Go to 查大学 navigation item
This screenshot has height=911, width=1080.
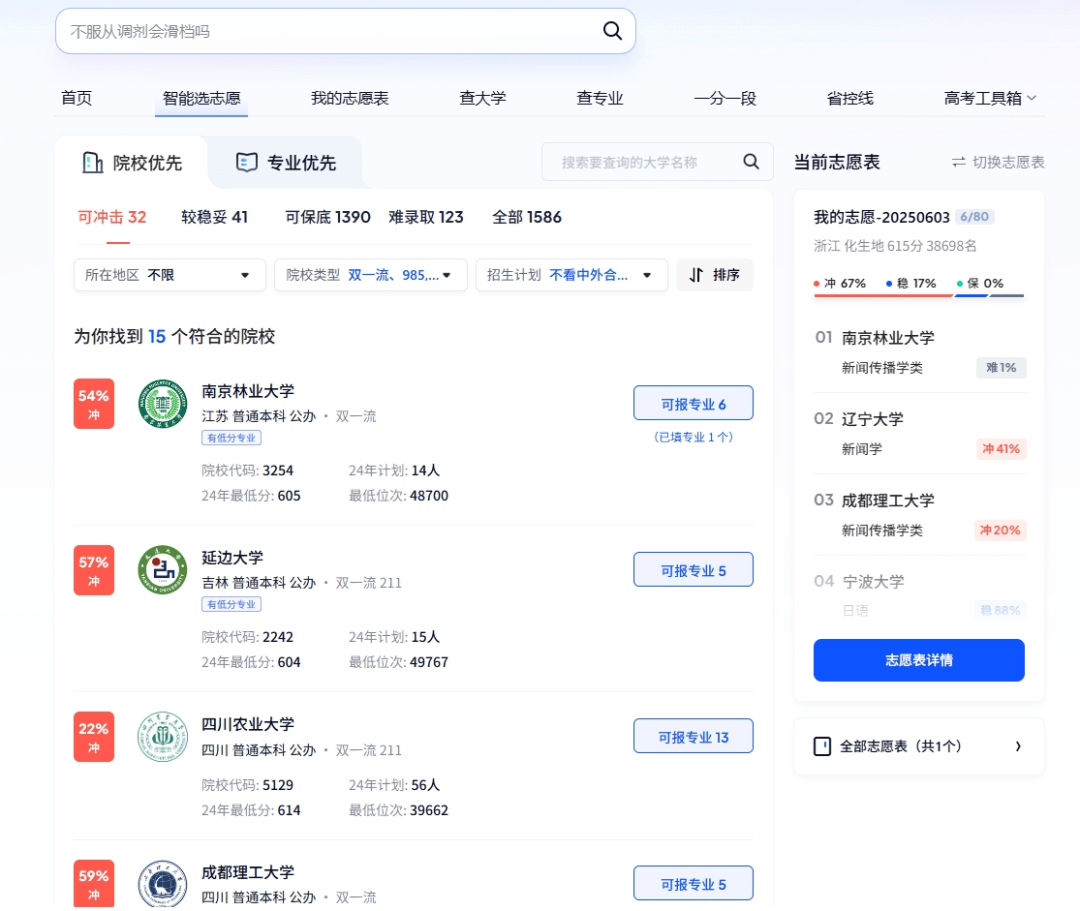tap(482, 98)
